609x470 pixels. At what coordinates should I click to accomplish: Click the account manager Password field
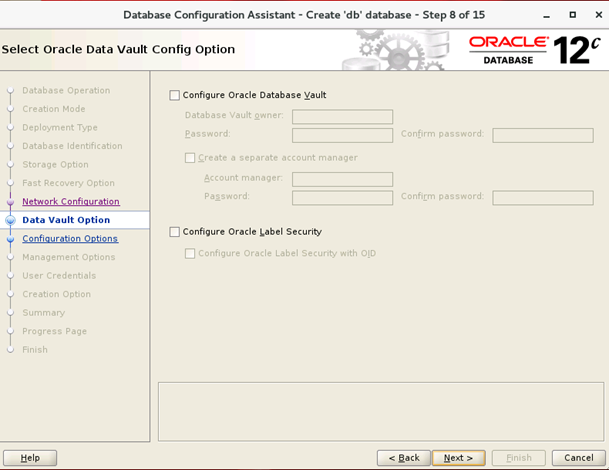[342, 198]
